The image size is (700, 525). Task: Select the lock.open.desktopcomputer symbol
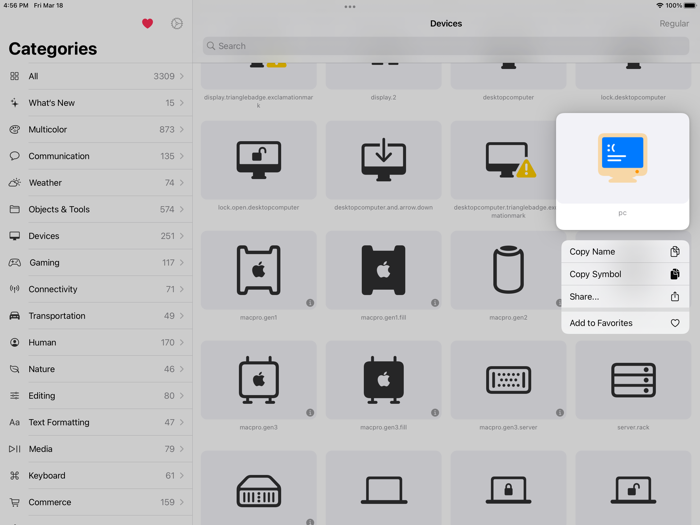coord(258,160)
